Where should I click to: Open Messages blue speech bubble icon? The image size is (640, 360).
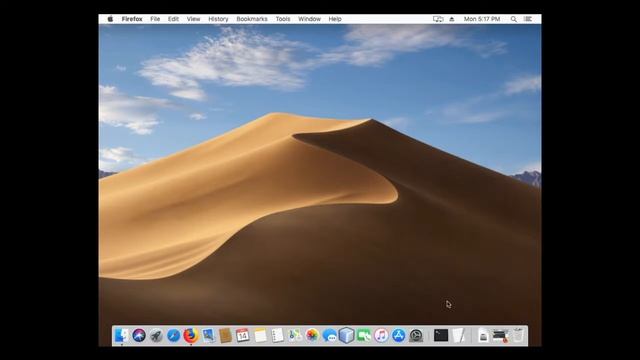tap(329, 336)
